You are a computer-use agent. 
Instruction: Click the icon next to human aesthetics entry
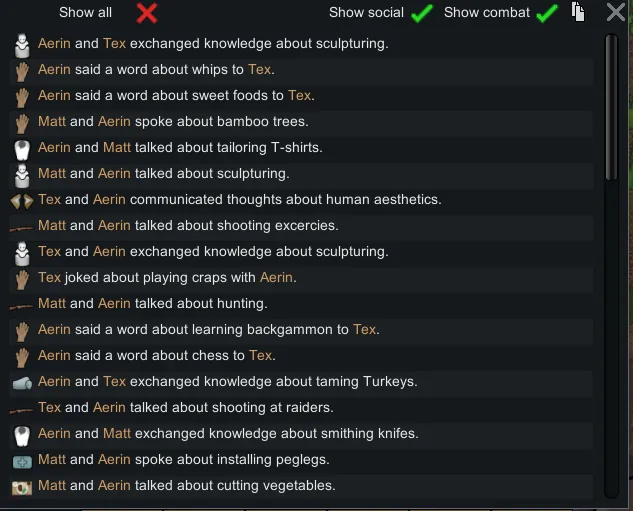tap(22, 200)
